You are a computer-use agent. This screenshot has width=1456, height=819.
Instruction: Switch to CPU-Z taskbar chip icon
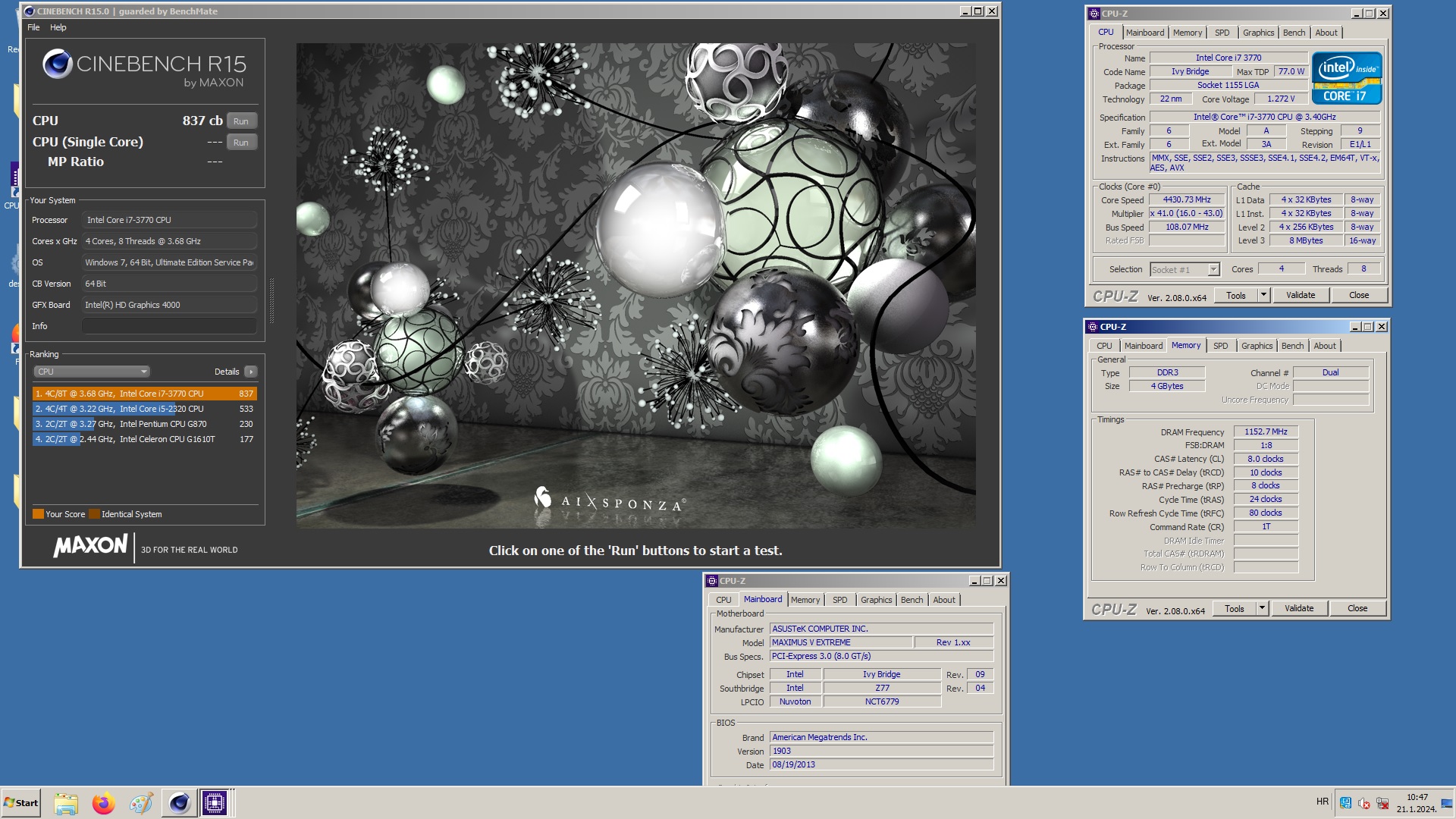click(x=215, y=803)
